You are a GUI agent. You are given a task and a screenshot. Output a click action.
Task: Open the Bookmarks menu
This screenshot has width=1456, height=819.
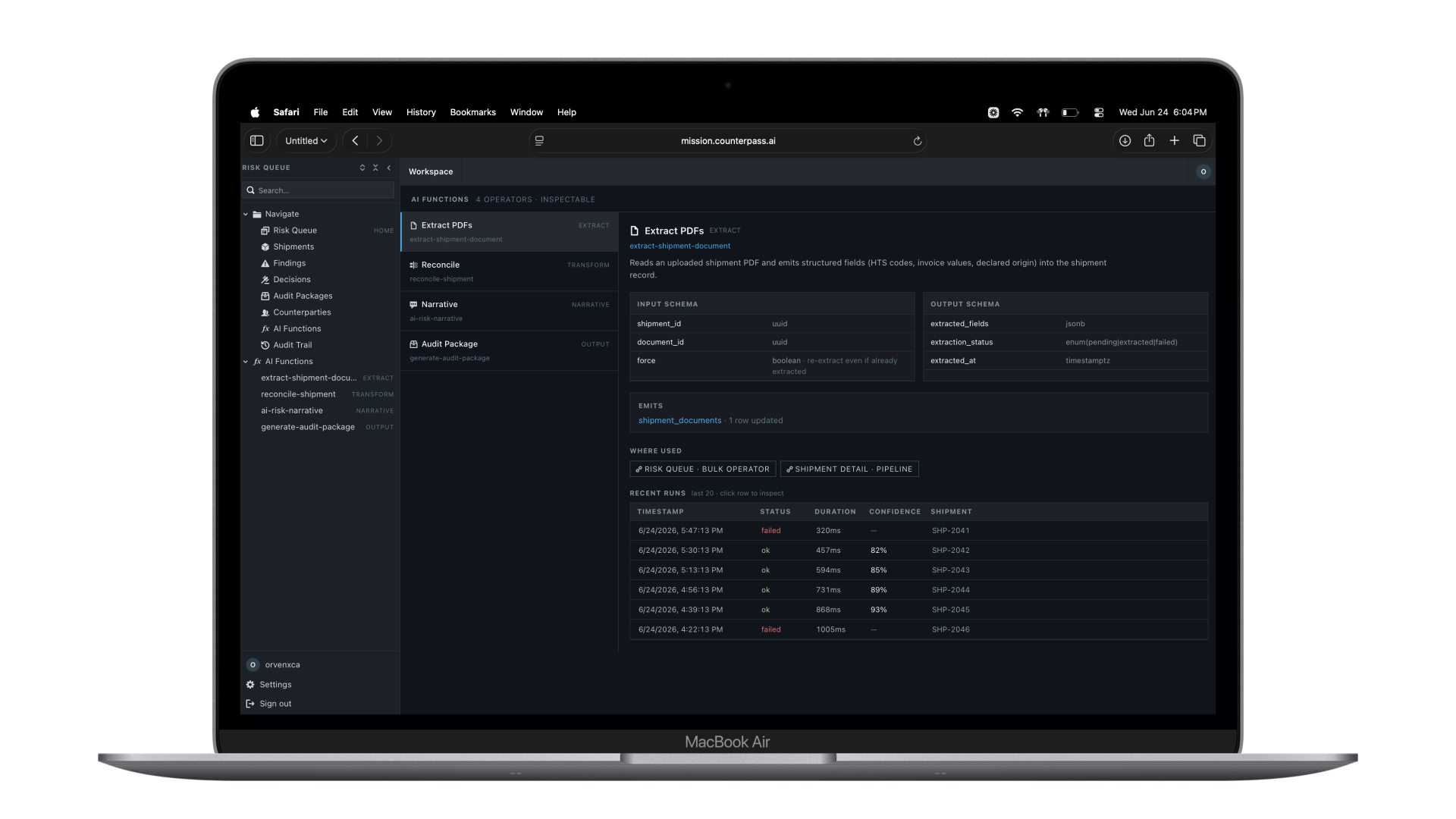click(472, 112)
